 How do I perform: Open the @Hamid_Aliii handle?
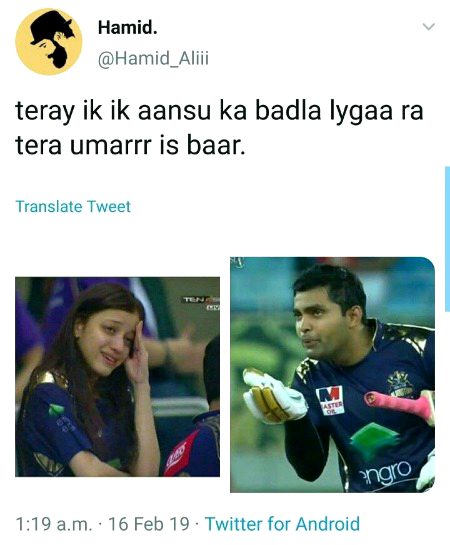[x=153, y=58]
